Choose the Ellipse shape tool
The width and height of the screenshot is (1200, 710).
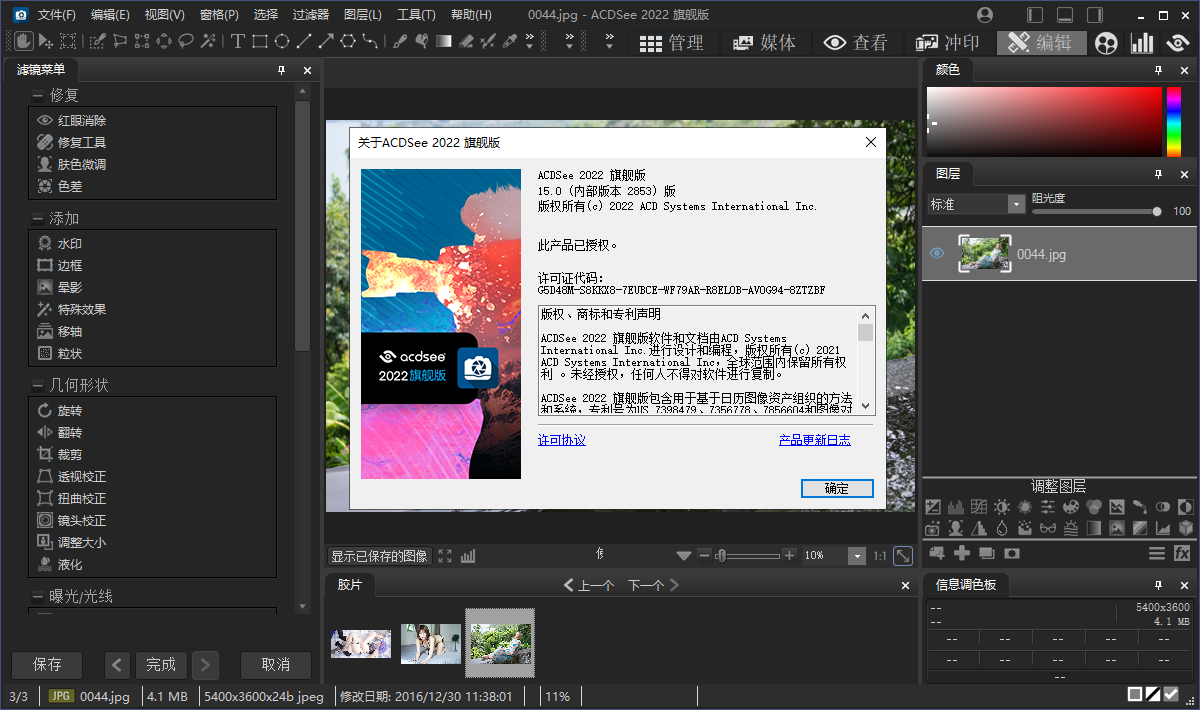(x=282, y=41)
